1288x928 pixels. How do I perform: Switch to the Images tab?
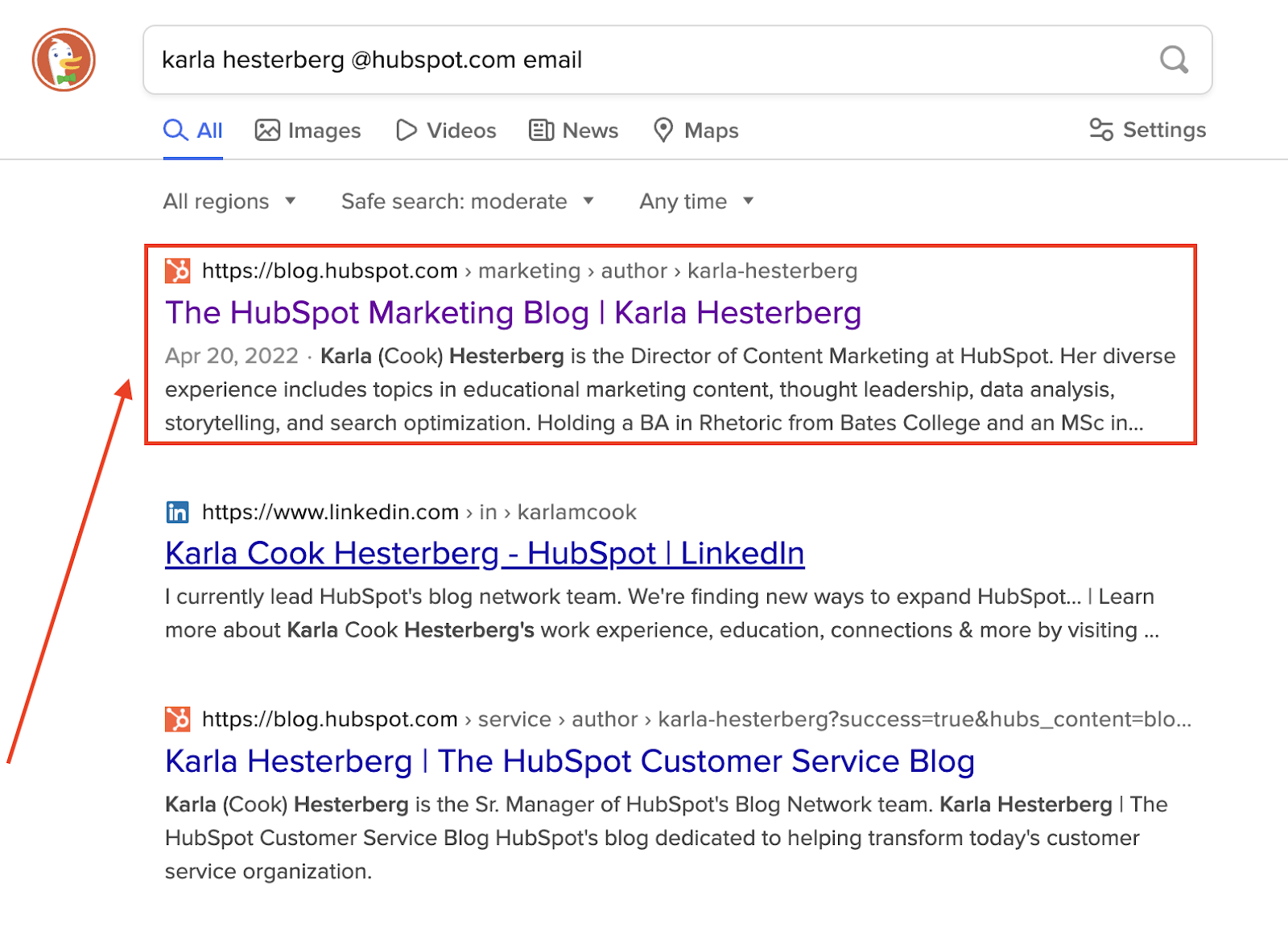[x=308, y=130]
